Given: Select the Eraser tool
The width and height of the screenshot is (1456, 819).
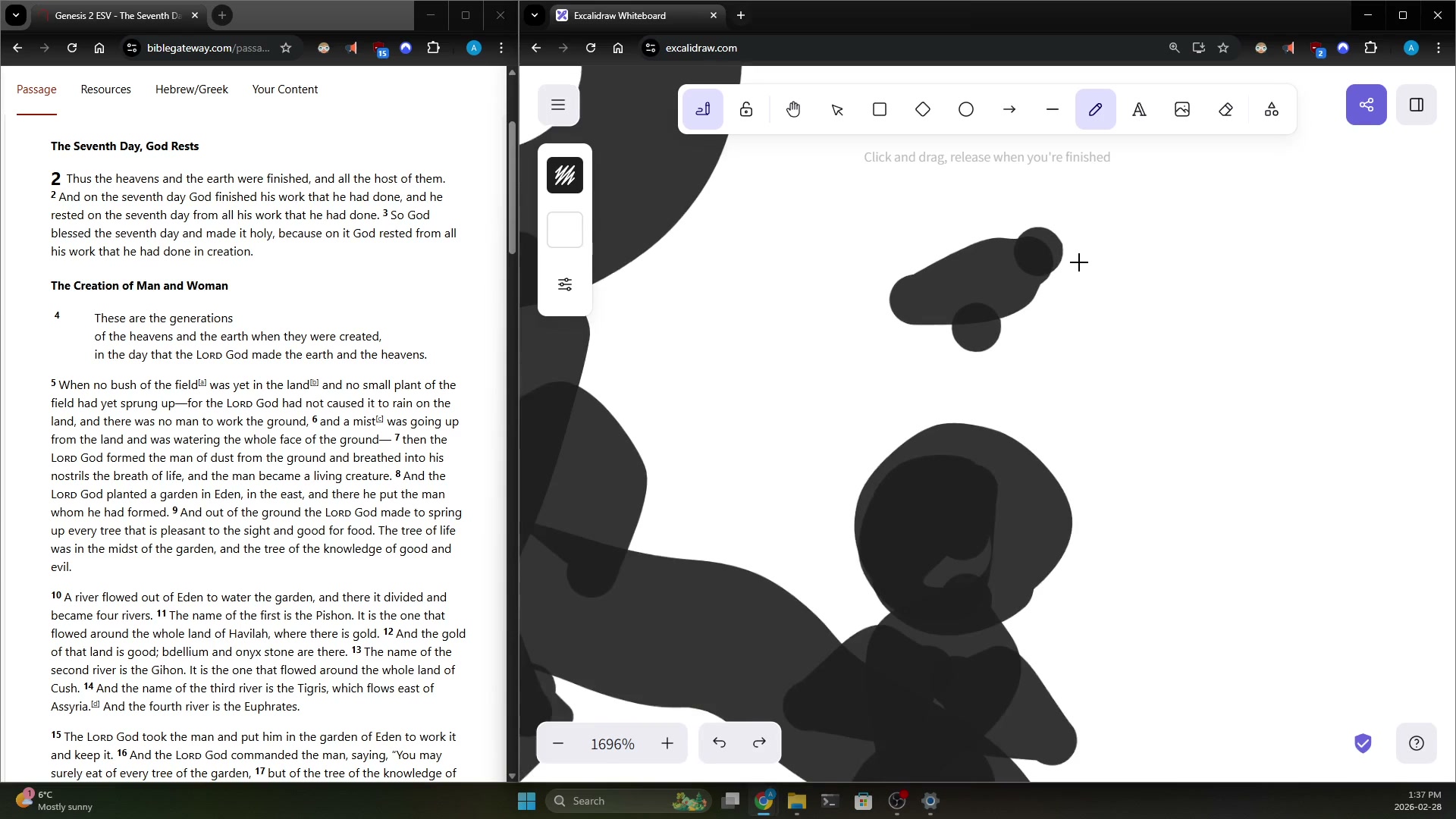Looking at the screenshot, I should (1225, 110).
